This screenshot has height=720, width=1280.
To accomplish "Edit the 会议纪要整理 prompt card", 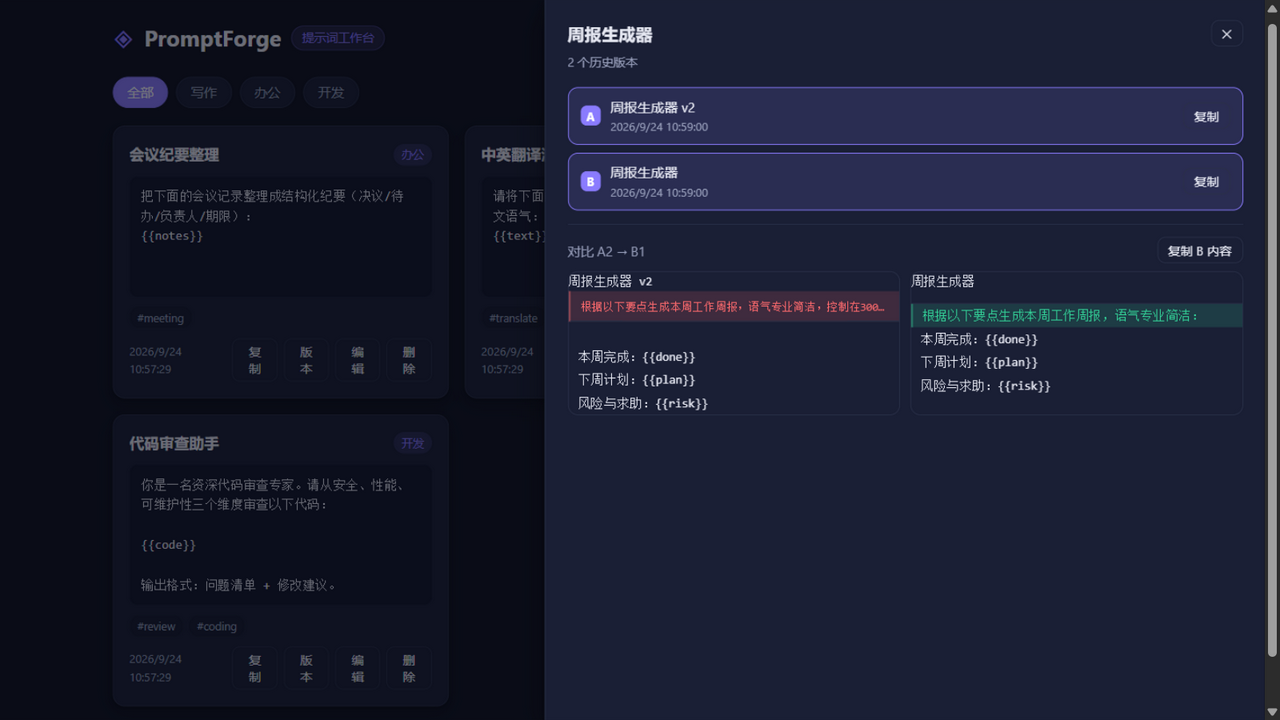I will (x=358, y=360).
